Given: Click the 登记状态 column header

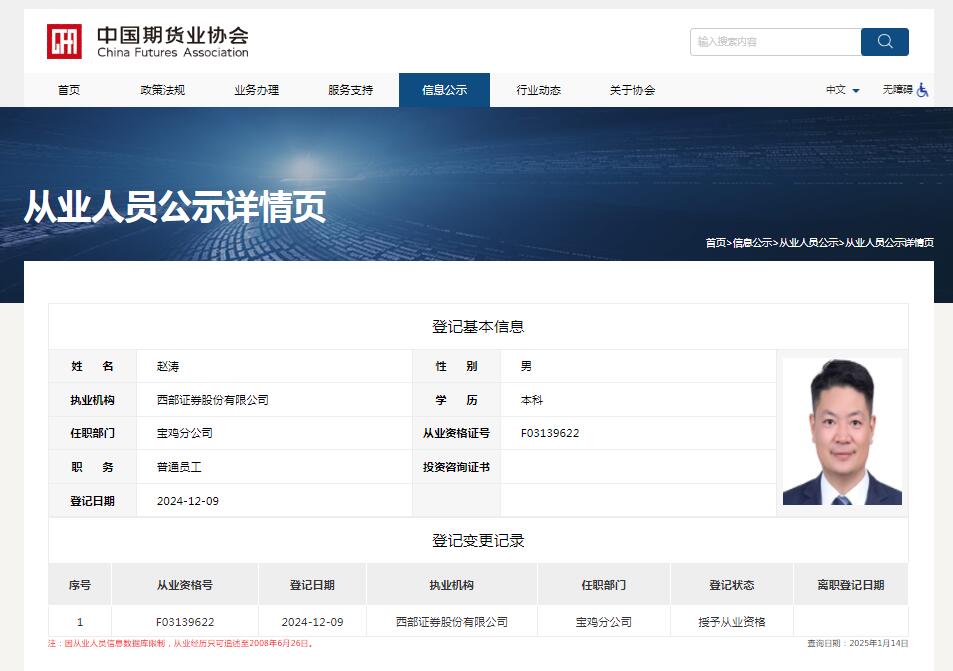Looking at the screenshot, I should (731, 585).
